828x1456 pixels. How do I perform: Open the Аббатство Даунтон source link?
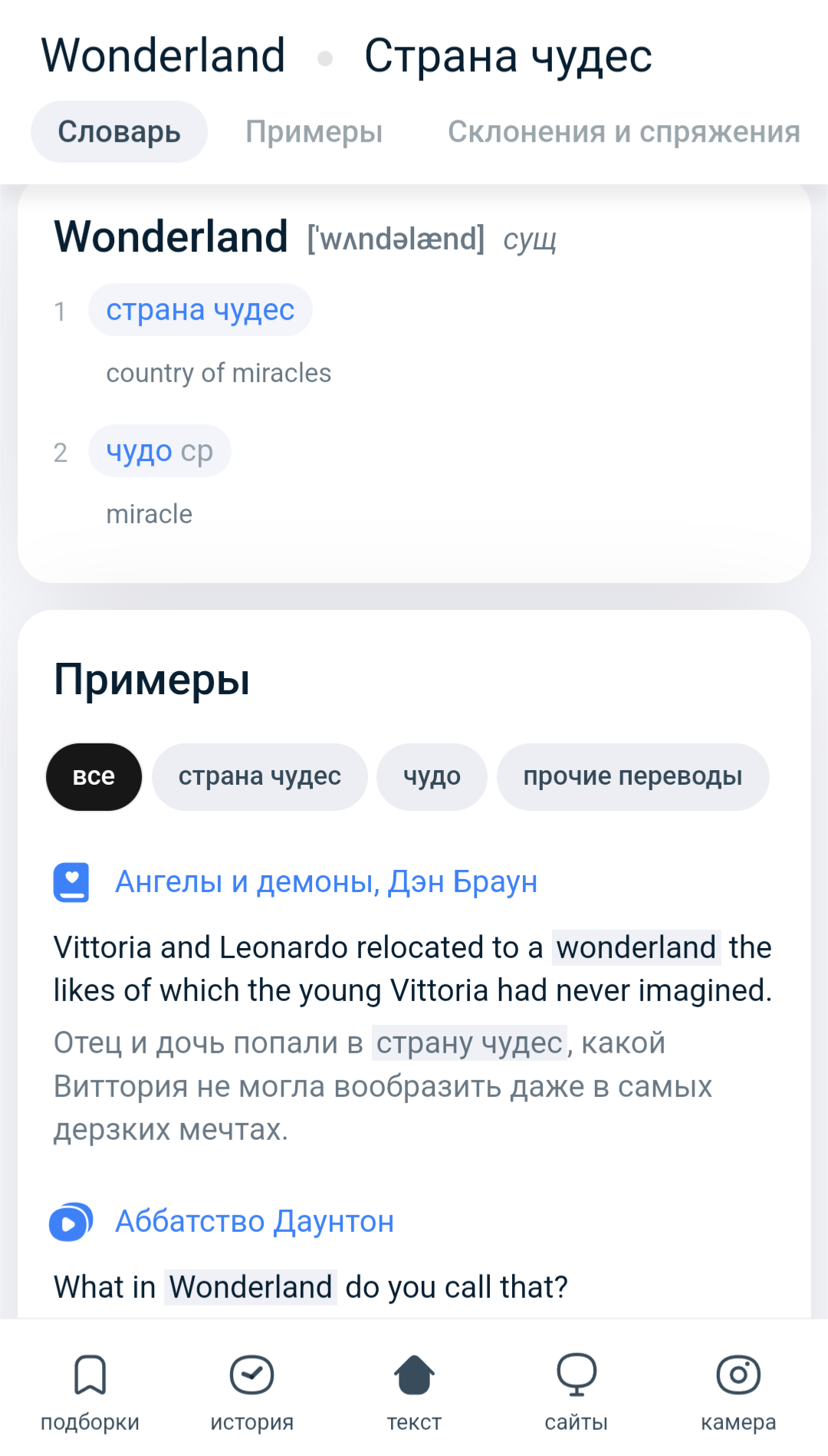coord(254,1222)
